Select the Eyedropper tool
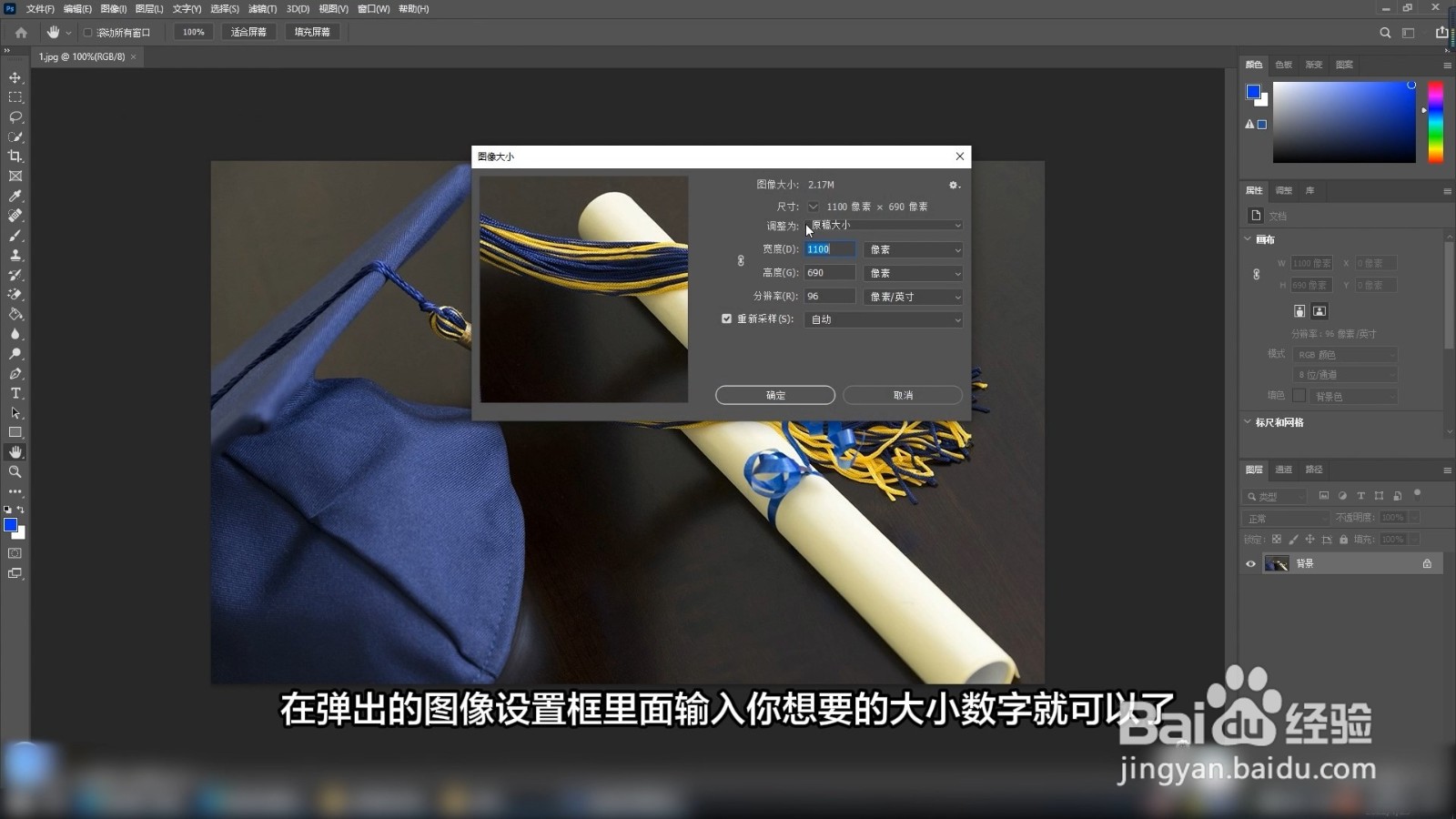This screenshot has height=819, width=1456. [15, 196]
